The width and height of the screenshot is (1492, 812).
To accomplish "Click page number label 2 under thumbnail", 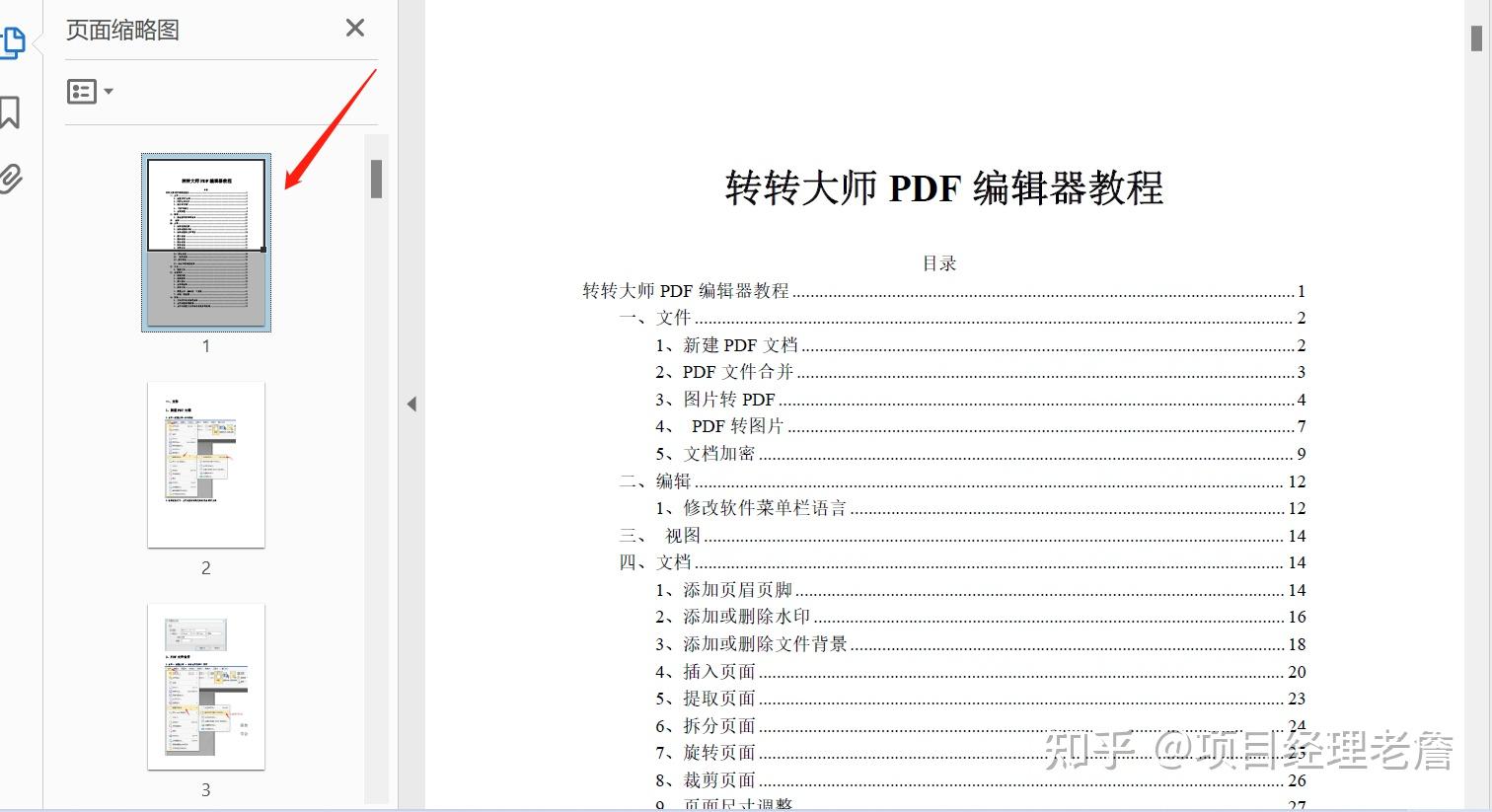I will point(206,568).
